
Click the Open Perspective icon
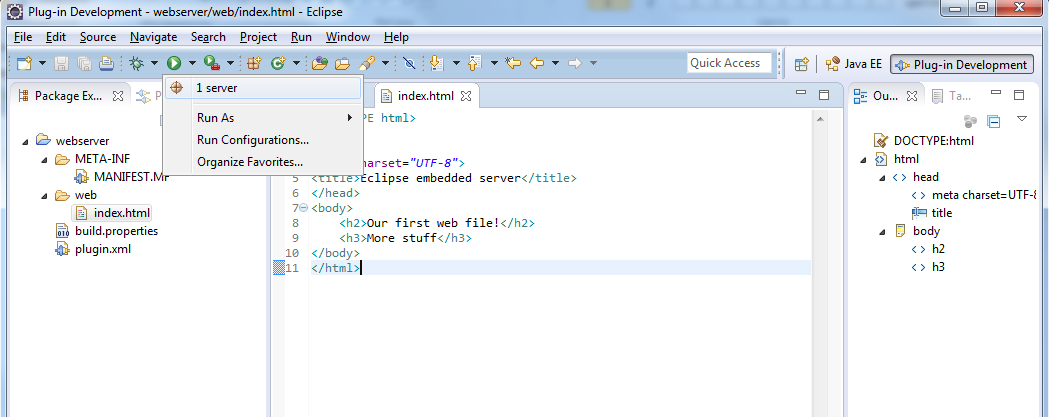click(801, 64)
